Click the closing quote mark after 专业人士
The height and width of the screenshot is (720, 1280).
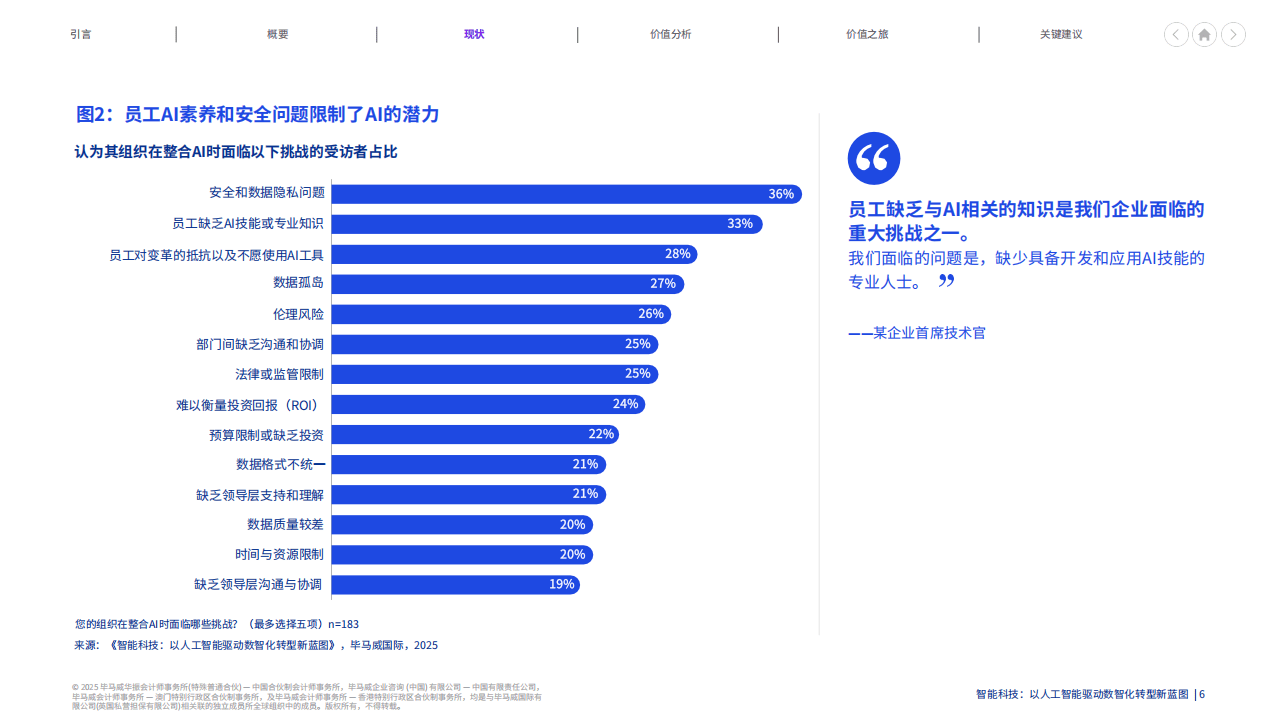pyautogui.click(x=946, y=282)
